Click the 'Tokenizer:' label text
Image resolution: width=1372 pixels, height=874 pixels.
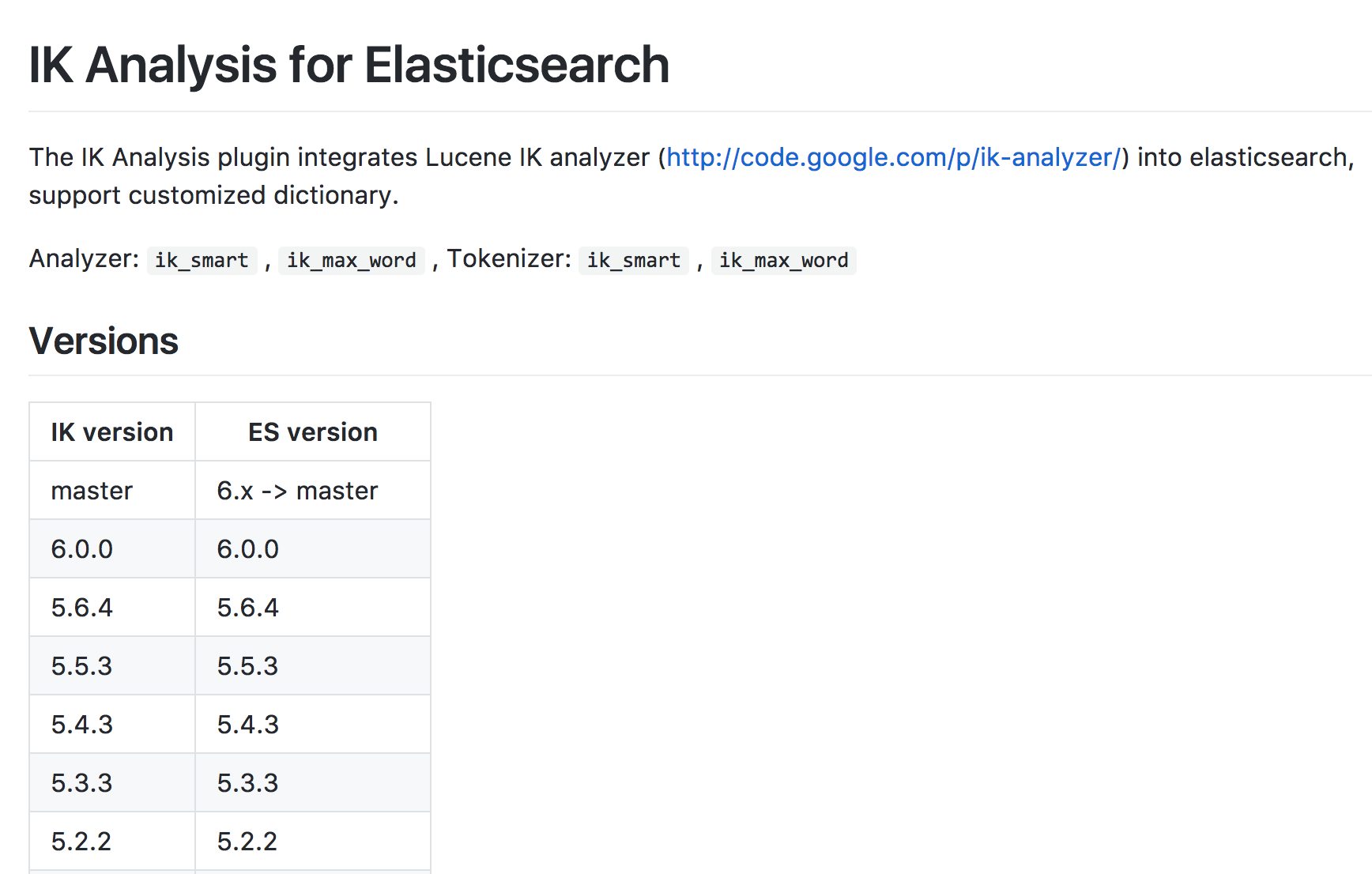point(509,259)
